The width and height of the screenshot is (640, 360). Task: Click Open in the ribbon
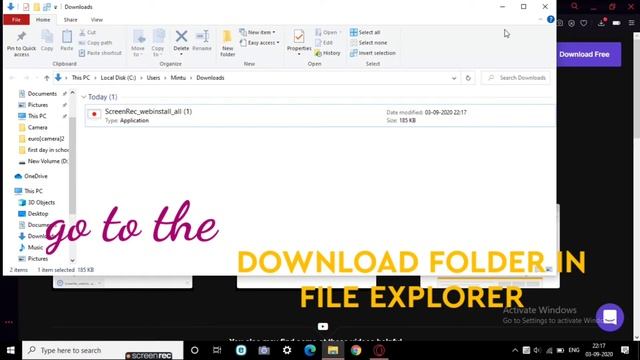coord(329,32)
